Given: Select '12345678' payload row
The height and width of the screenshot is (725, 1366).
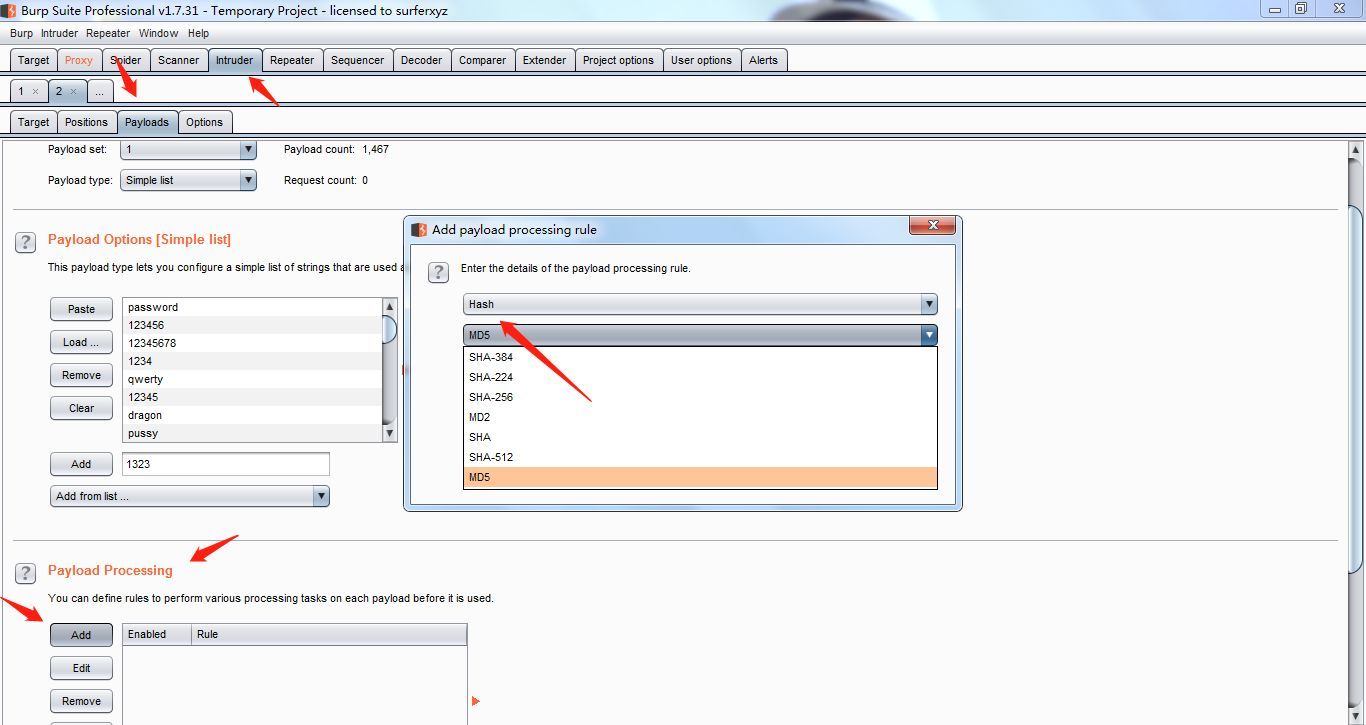Looking at the screenshot, I should (252, 343).
